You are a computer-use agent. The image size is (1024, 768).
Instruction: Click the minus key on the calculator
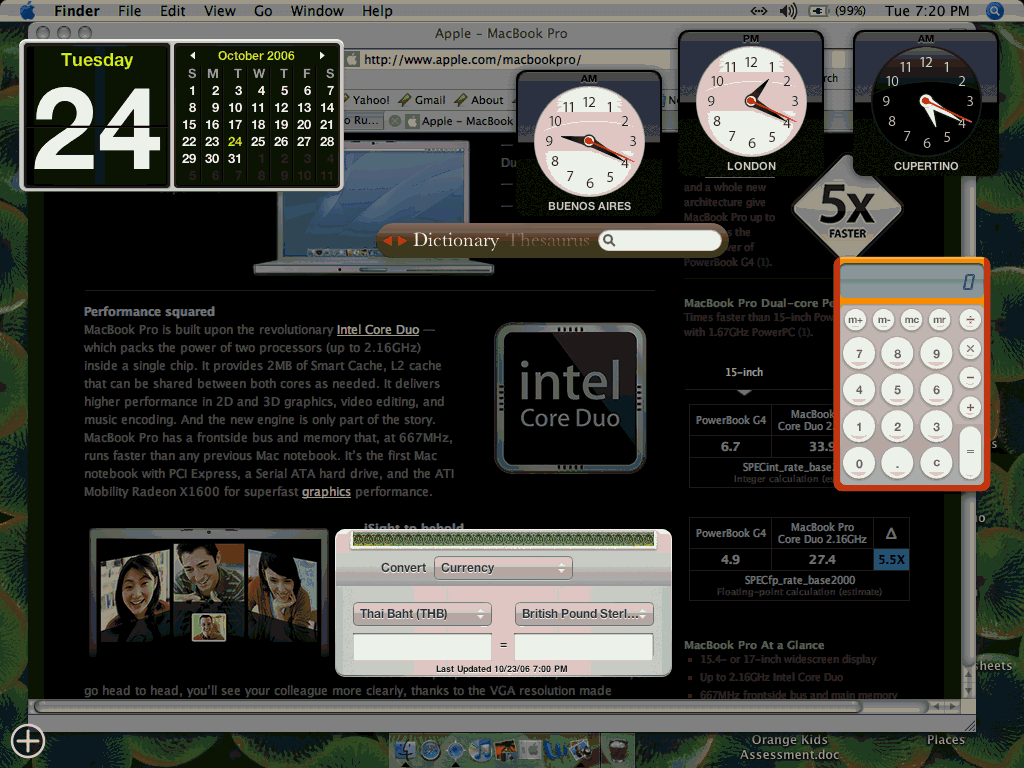click(970, 378)
